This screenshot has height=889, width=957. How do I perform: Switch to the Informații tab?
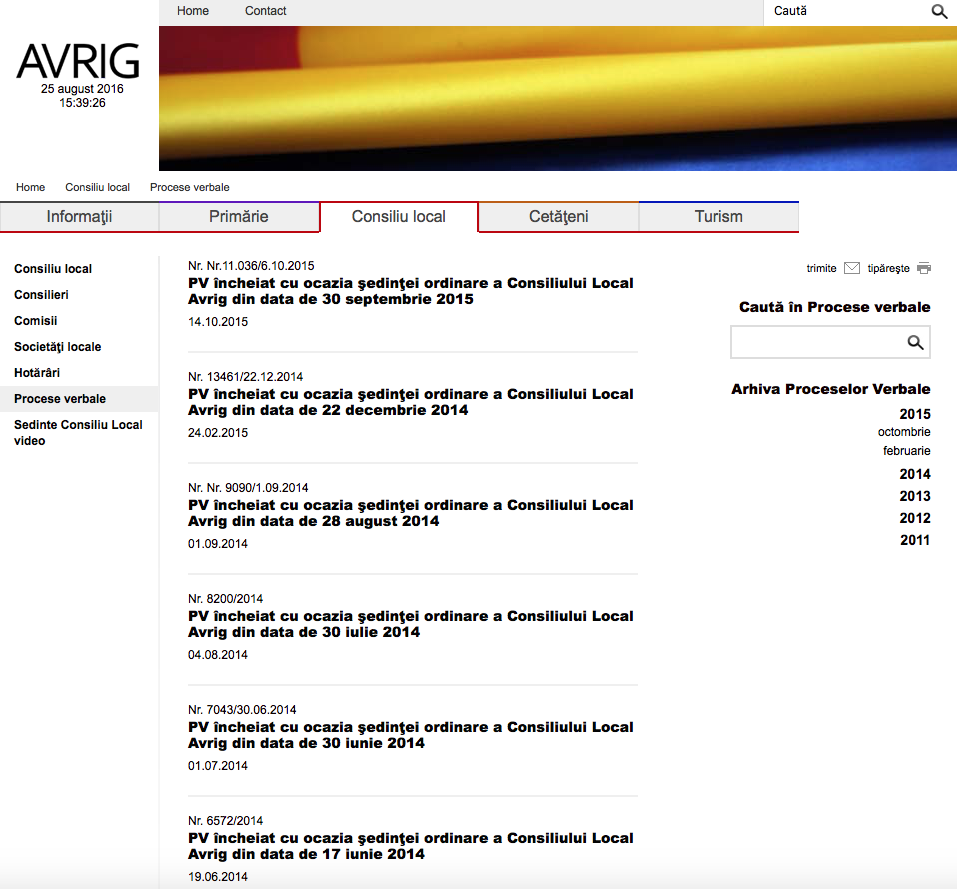coord(79,217)
